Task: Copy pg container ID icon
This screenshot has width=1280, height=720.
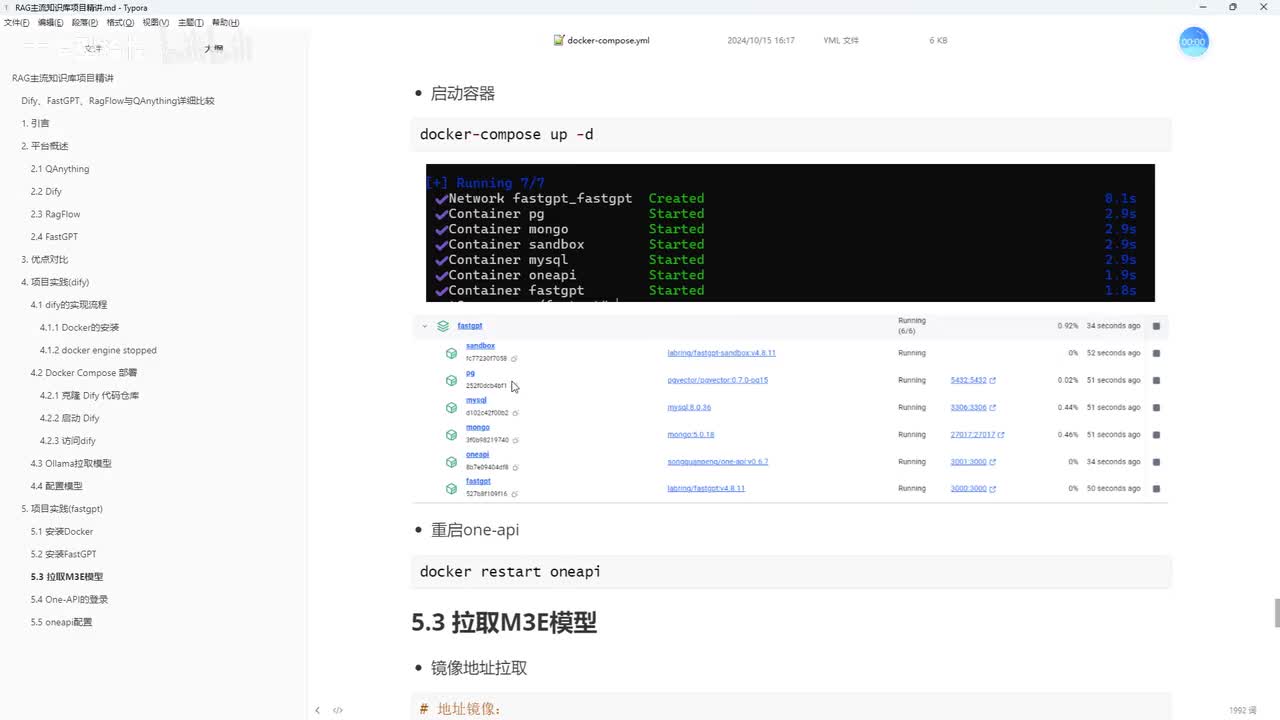Action: (x=514, y=386)
